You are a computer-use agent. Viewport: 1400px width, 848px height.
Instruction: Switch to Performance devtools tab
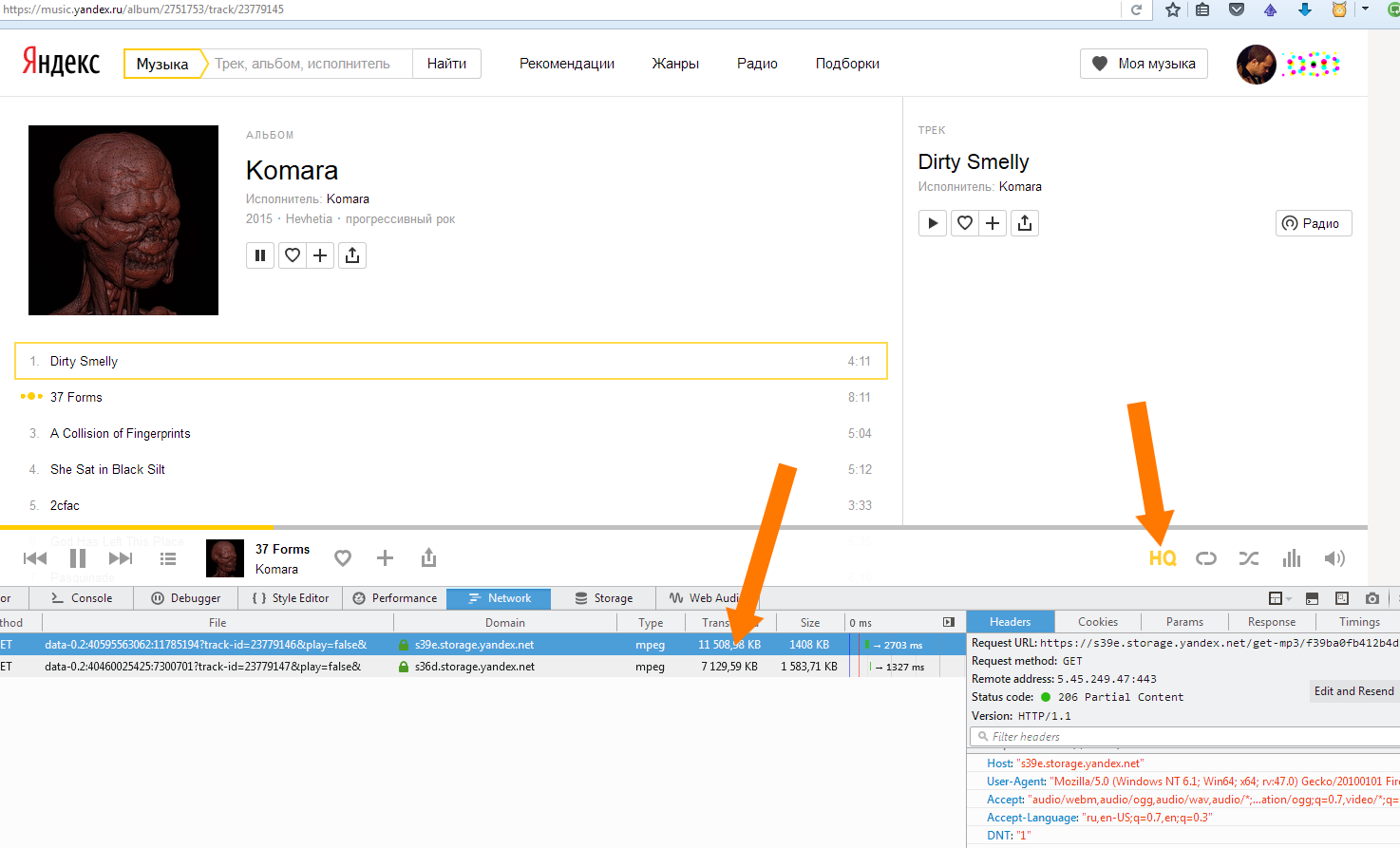point(394,598)
